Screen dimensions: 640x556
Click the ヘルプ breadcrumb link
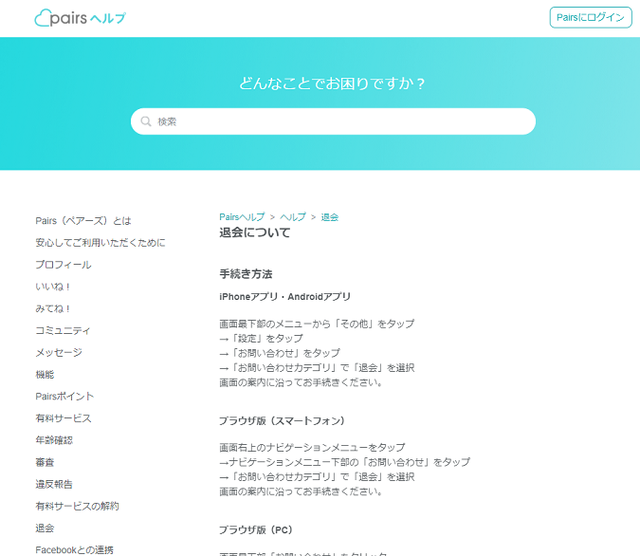tap(293, 217)
